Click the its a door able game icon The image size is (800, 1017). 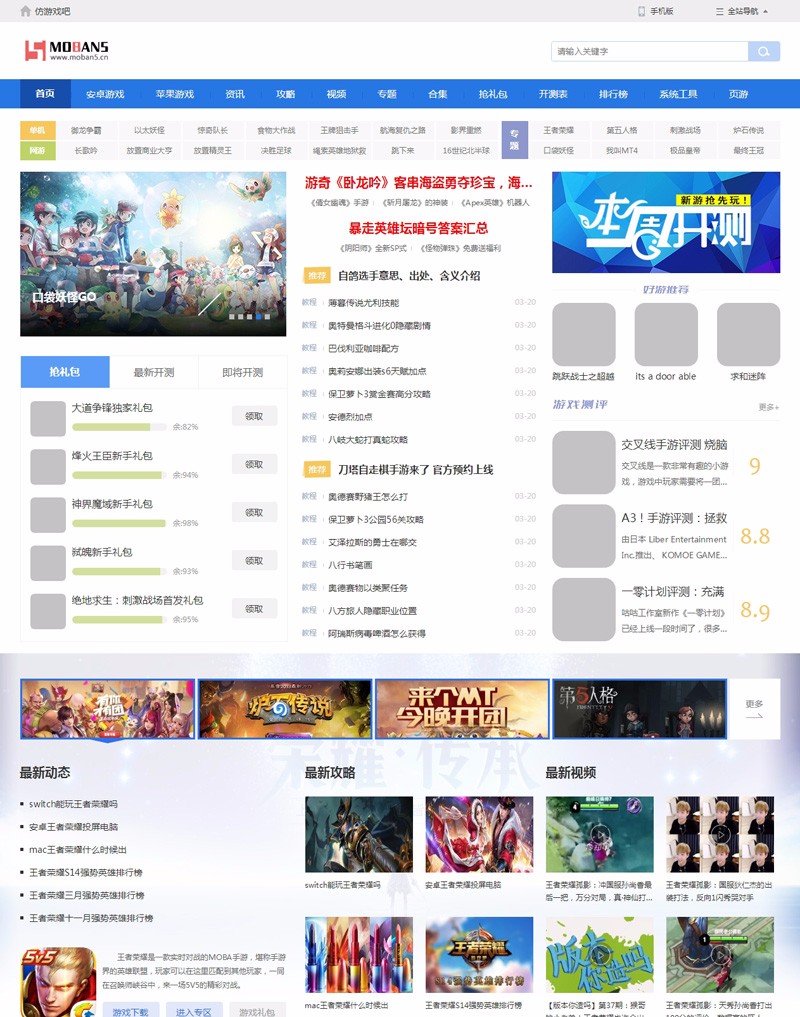tap(665, 335)
